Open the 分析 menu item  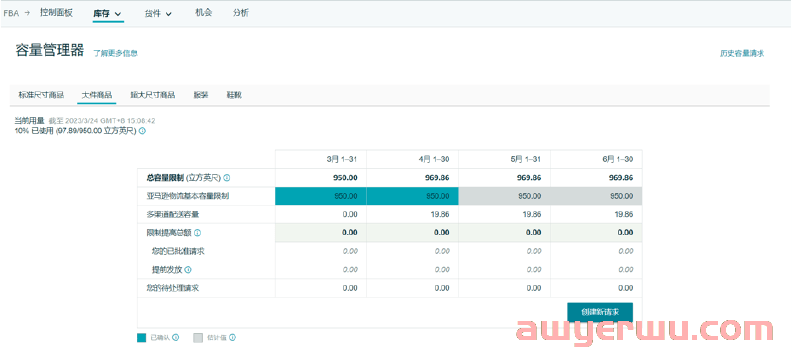(241, 13)
